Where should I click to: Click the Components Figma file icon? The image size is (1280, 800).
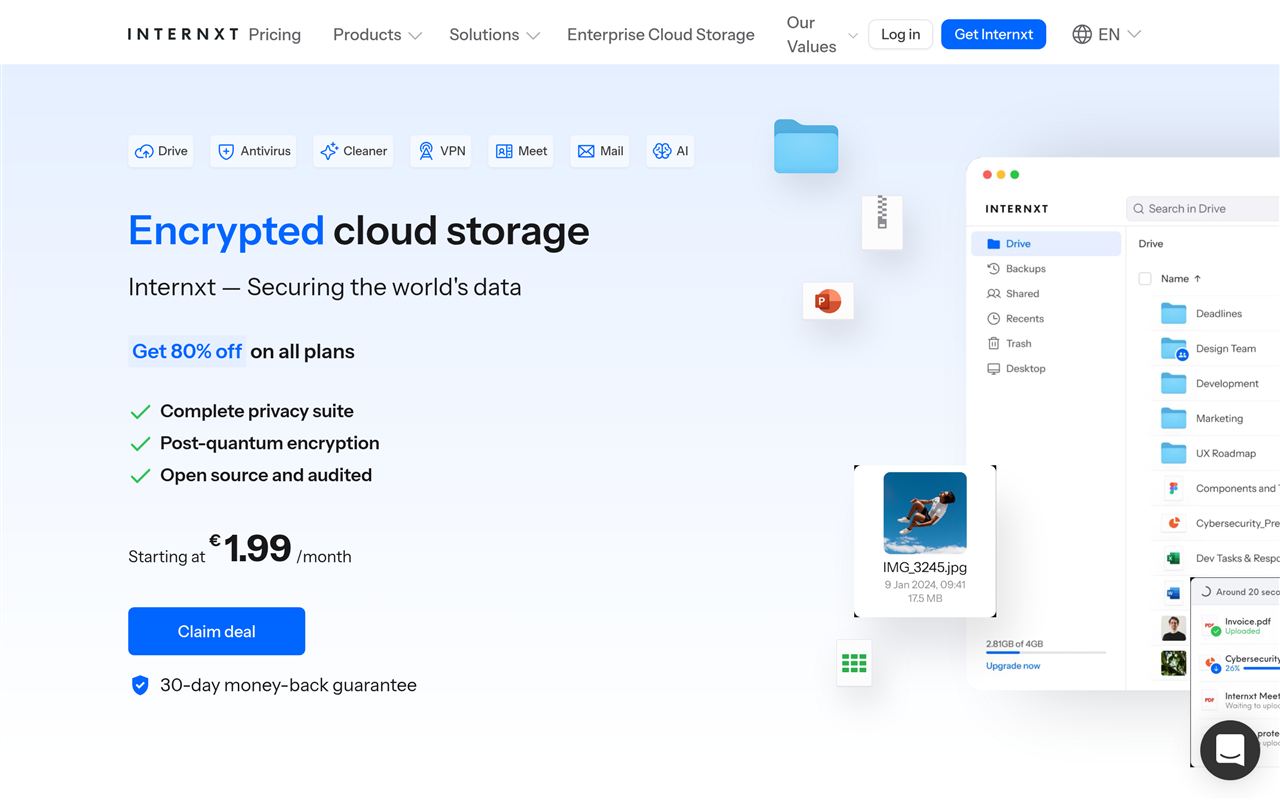point(1173,488)
